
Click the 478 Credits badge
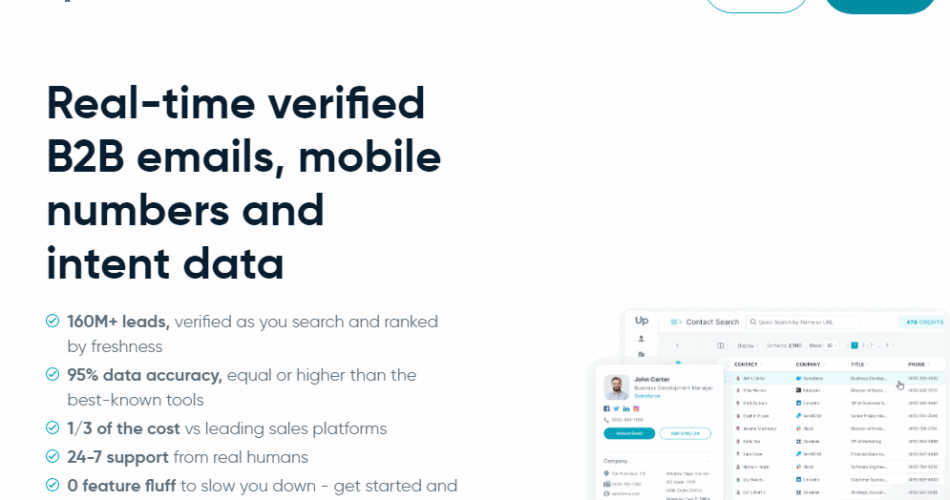click(x=923, y=322)
